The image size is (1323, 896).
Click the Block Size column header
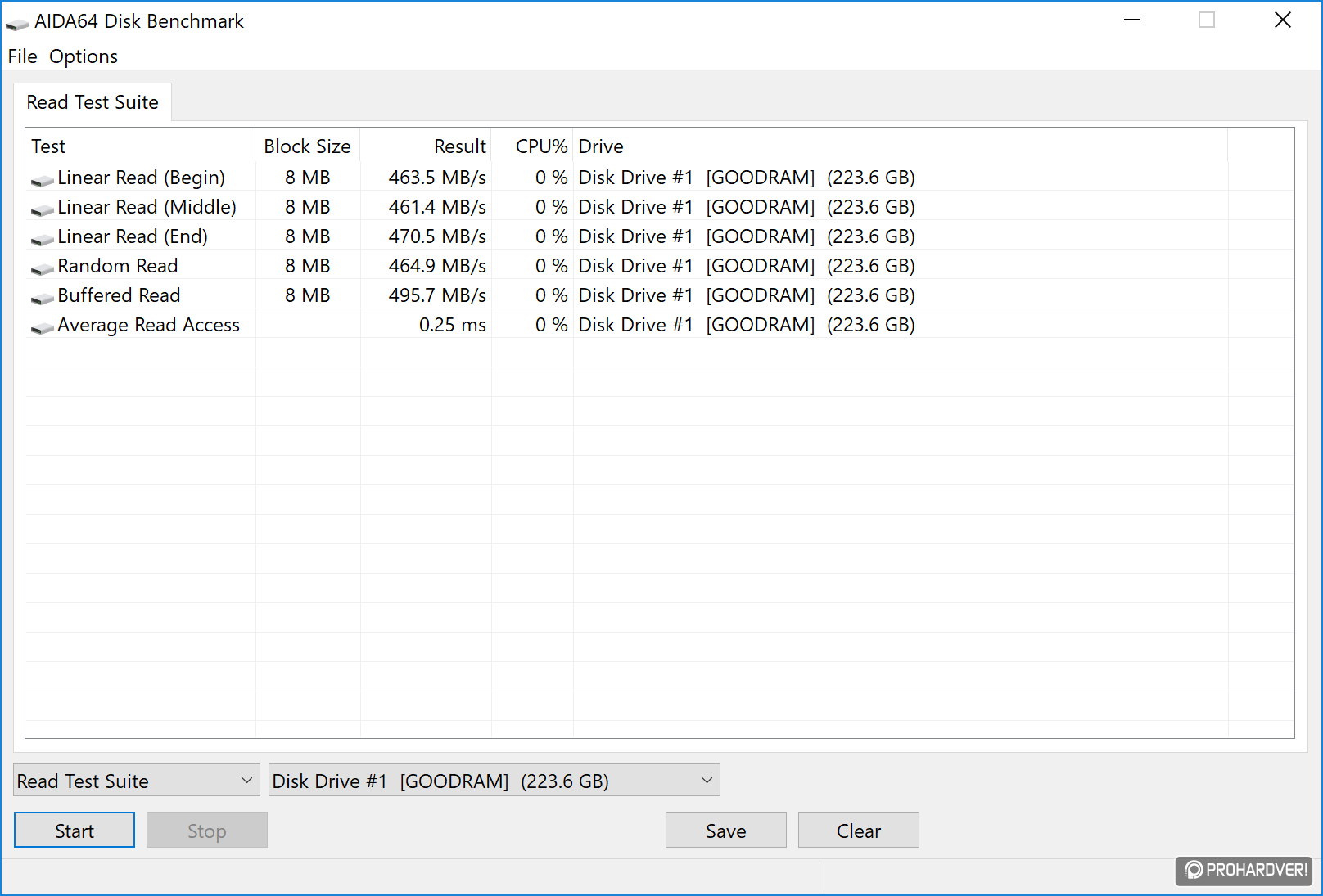coord(308,146)
